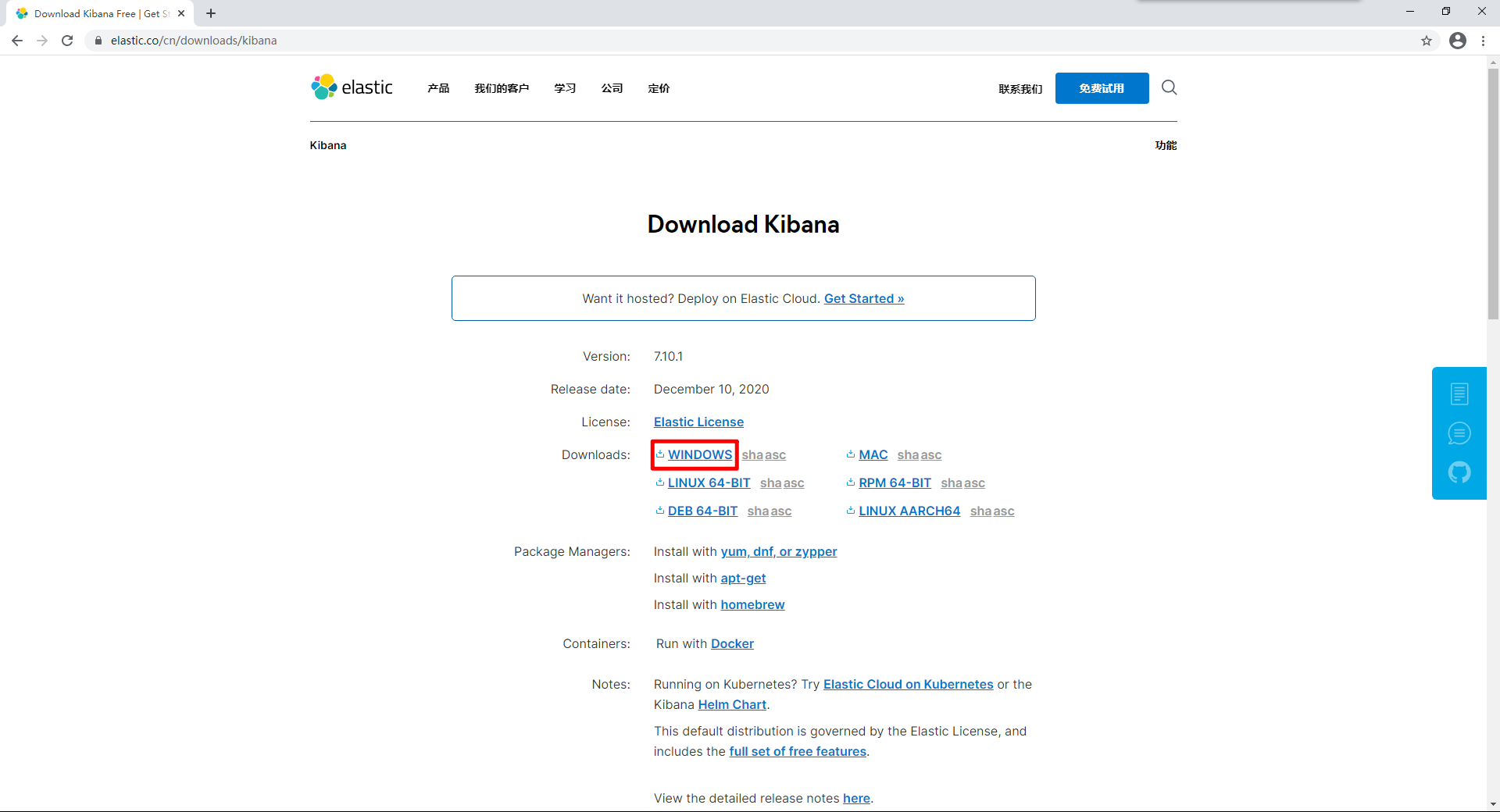The height and width of the screenshot is (812, 1500).
Task: Open the apt-get install link
Action: click(743, 578)
